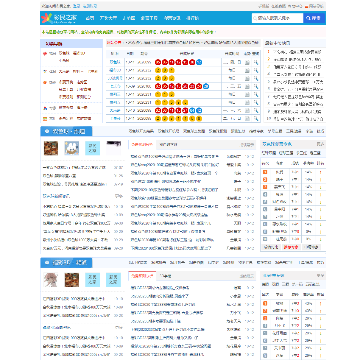Click the red-text button below the upper ranking table
The width and height of the screenshot is (360, 360).
point(291,247)
